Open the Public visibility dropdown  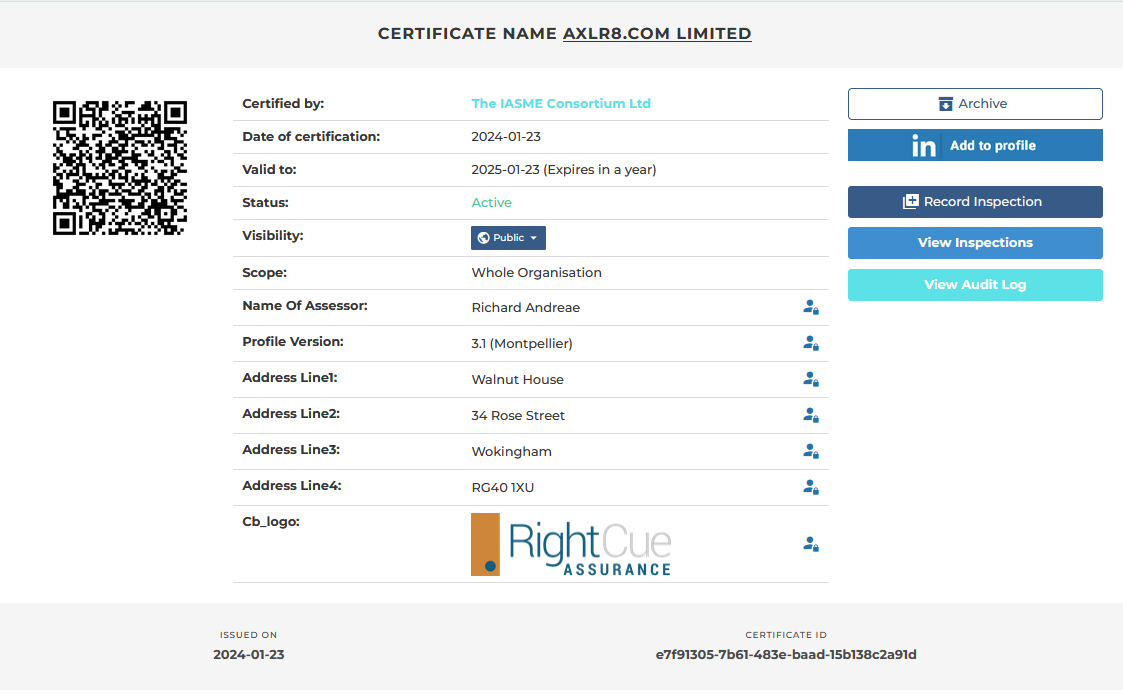508,238
